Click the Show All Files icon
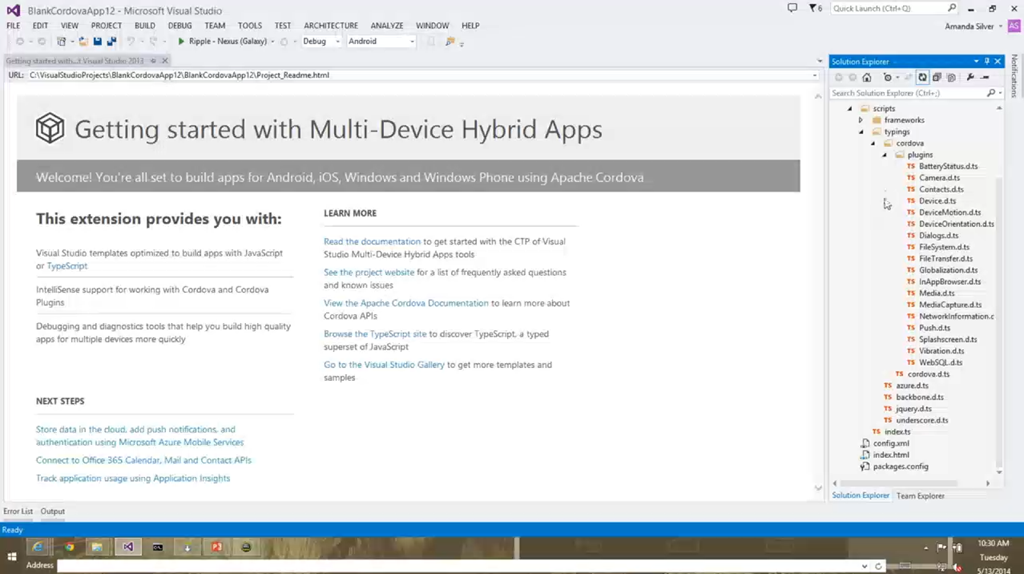1024x574 pixels. click(952, 77)
